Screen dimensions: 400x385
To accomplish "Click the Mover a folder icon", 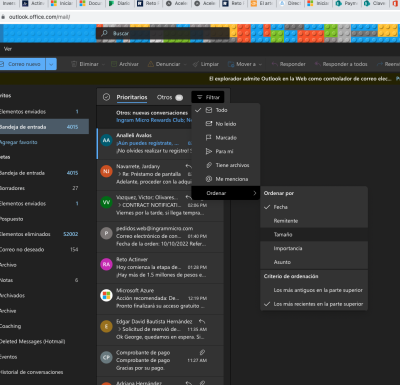I will pos(231,64).
